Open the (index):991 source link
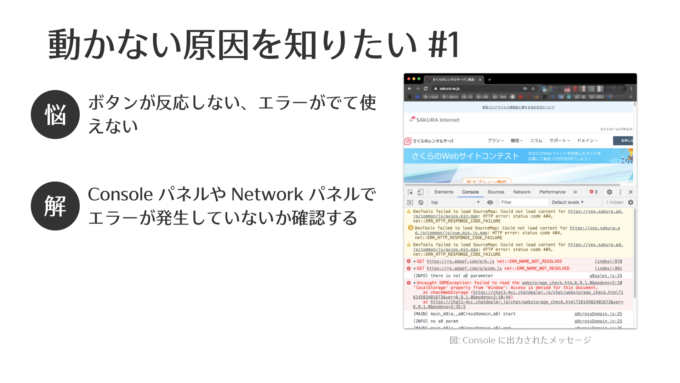Viewport: 680px width, 383px height. tap(608, 268)
